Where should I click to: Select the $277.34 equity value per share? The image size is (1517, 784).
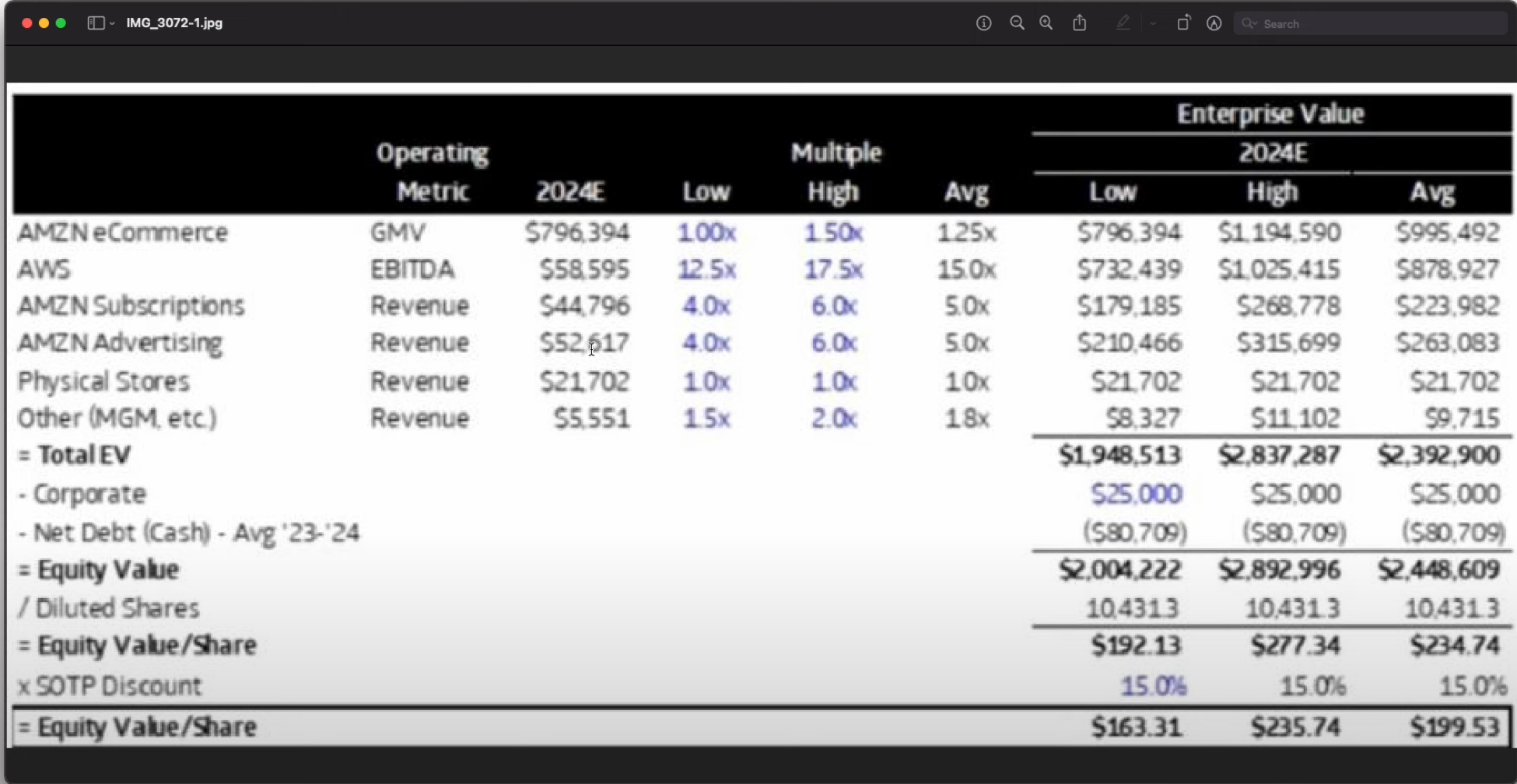click(x=1296, y=646)
